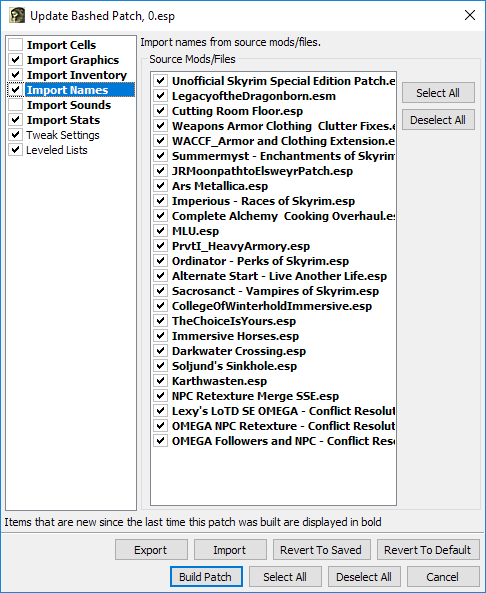Select the Leveled Lists patcher label
Image resolution: width=486 pixels, height=593 pixels.
[57, 150]
